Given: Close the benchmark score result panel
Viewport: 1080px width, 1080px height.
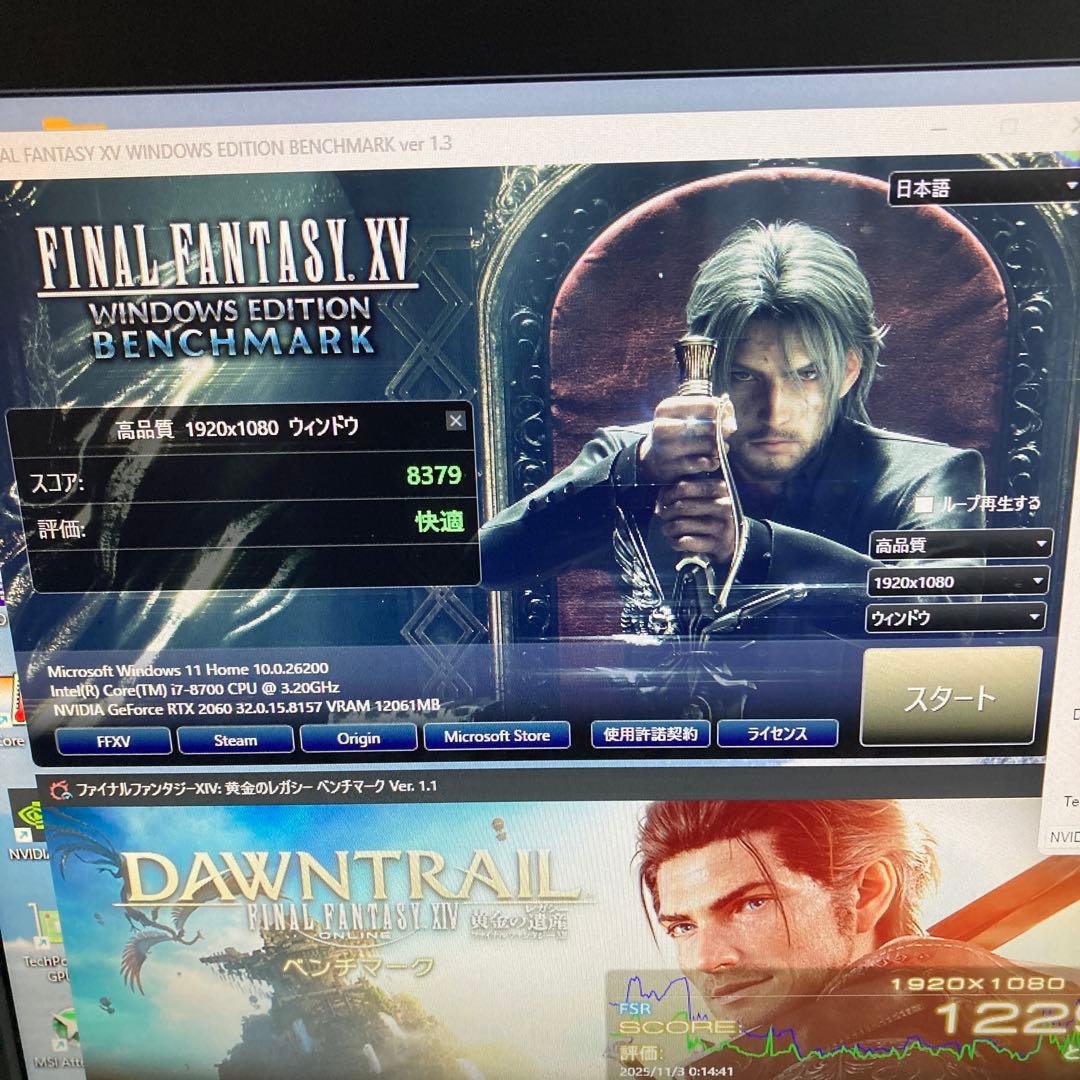Looking at the screenshot, I should (x=455, y=420).
